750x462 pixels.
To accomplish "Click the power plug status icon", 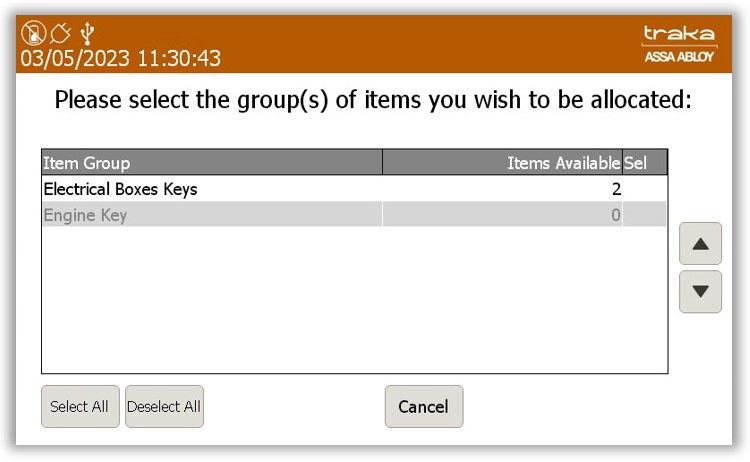I will pos(61,33).
